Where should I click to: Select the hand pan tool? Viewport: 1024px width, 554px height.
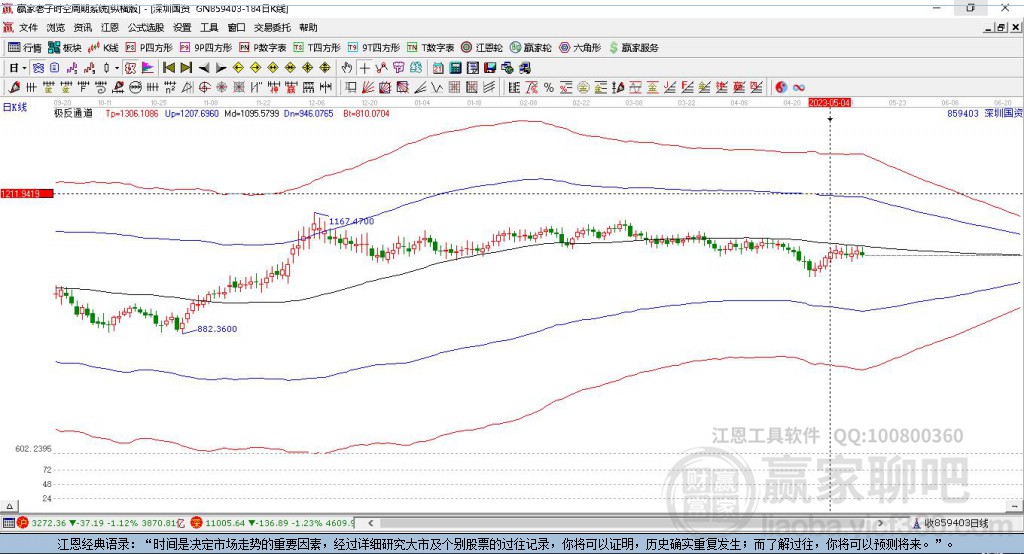[347, 68]
